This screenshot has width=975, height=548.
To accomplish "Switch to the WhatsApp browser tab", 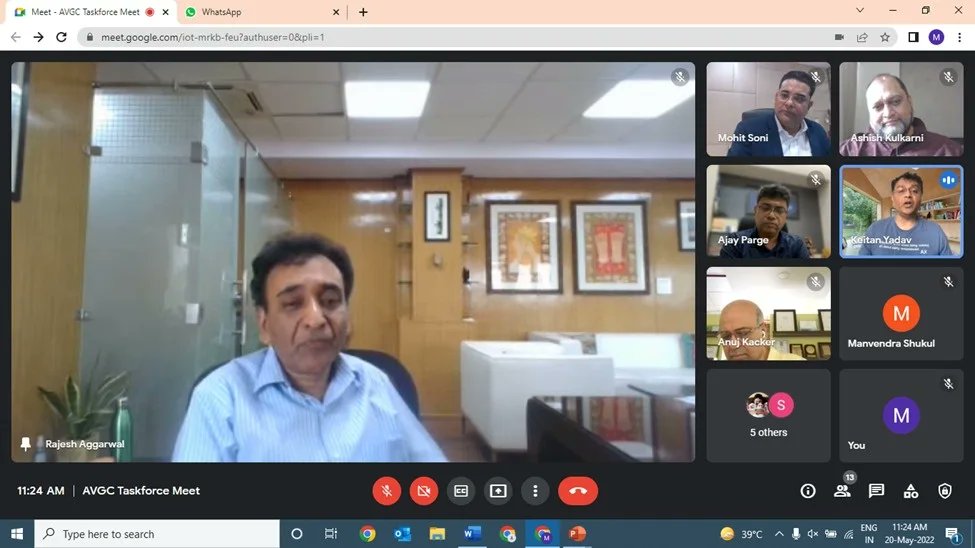I will [262, 12].
